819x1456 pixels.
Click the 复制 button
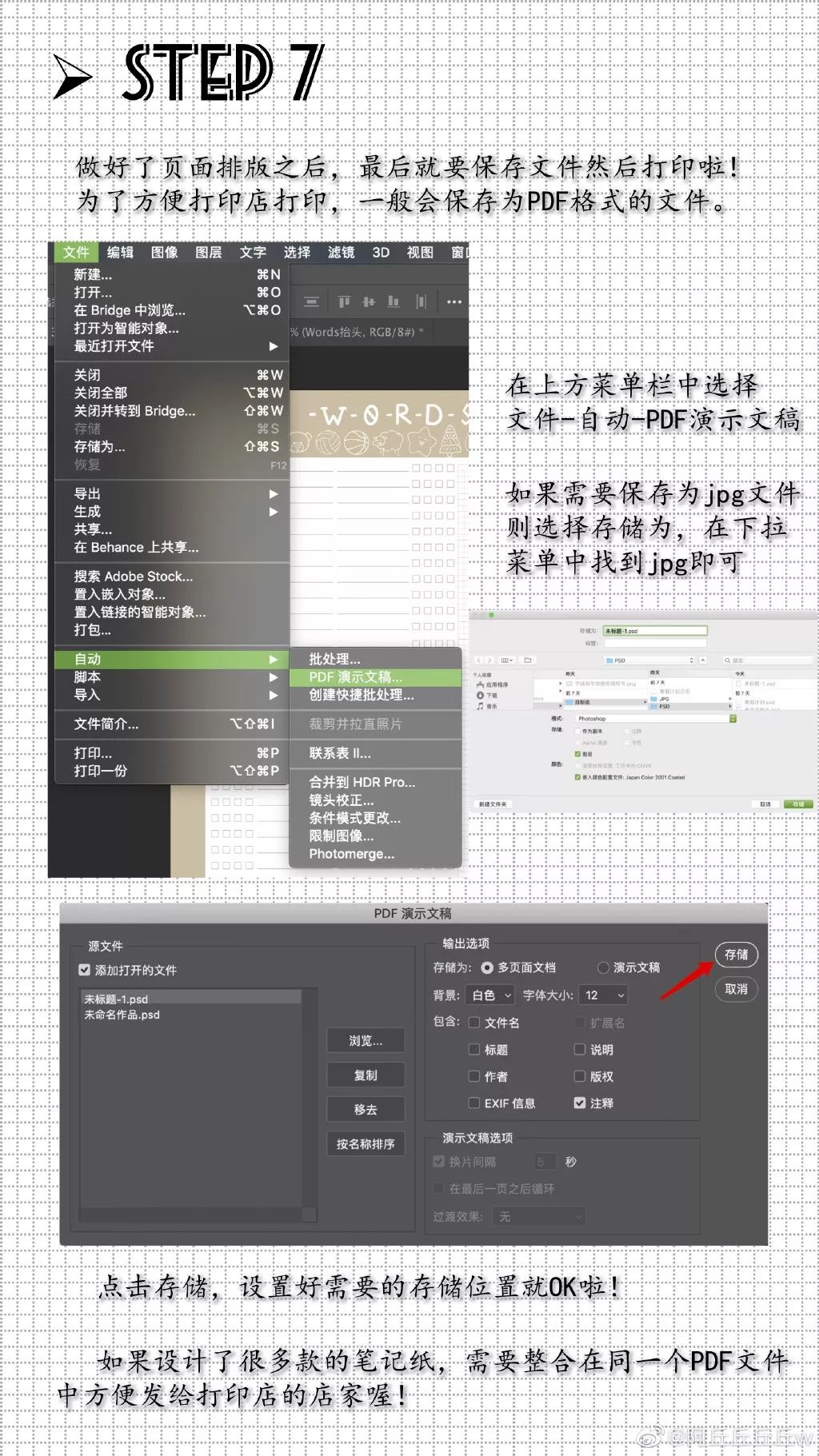[366, 1075]
